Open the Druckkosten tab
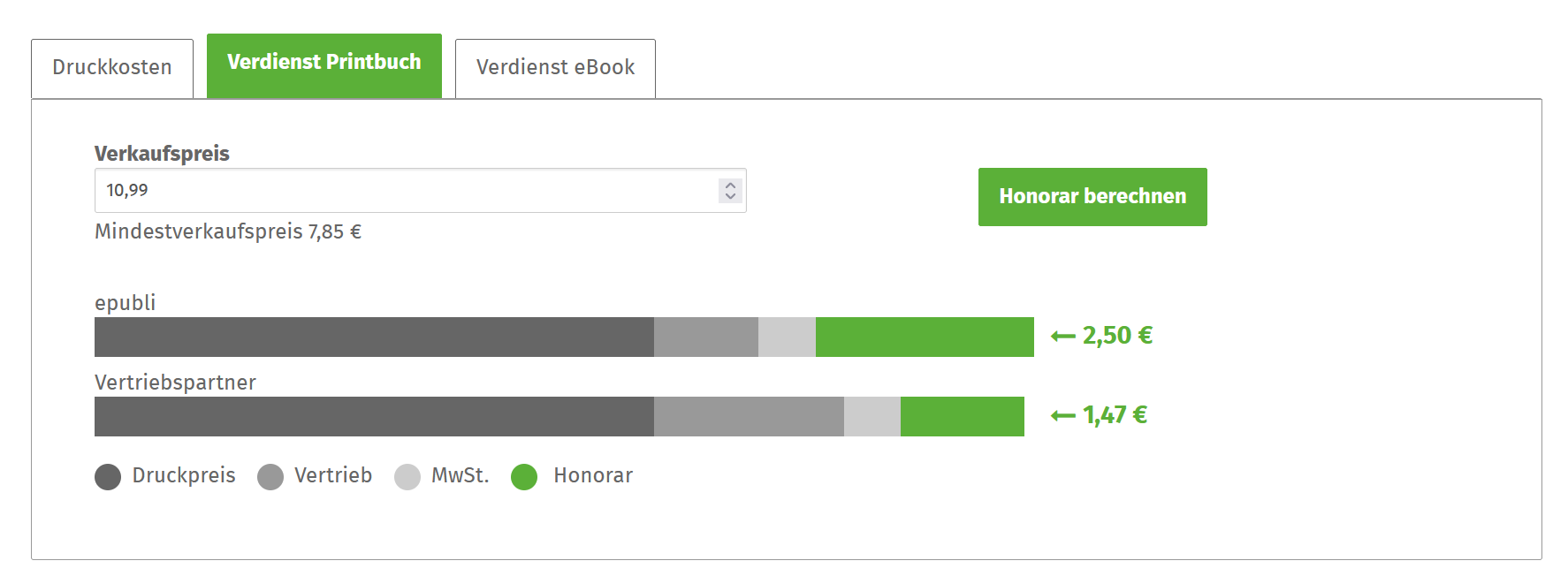 (112, 68)
